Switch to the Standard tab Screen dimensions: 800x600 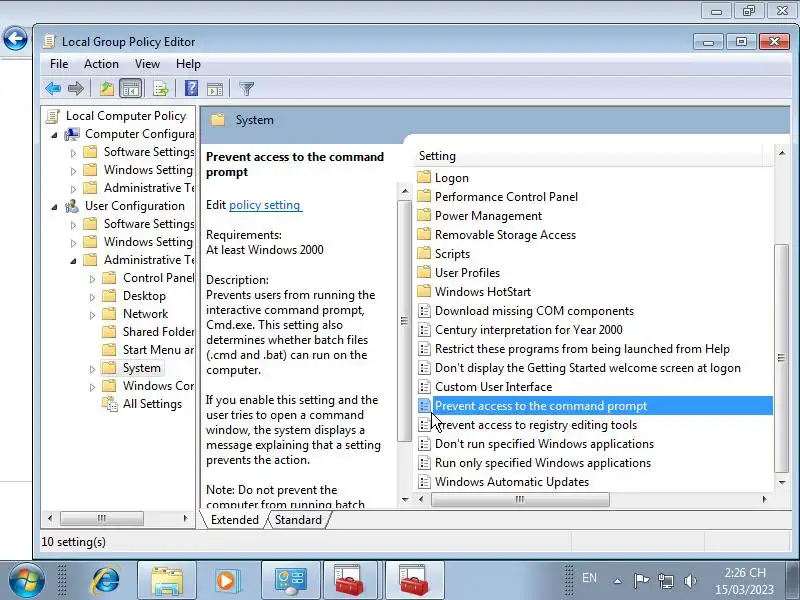pyautogui.click(x=298, y=520)
